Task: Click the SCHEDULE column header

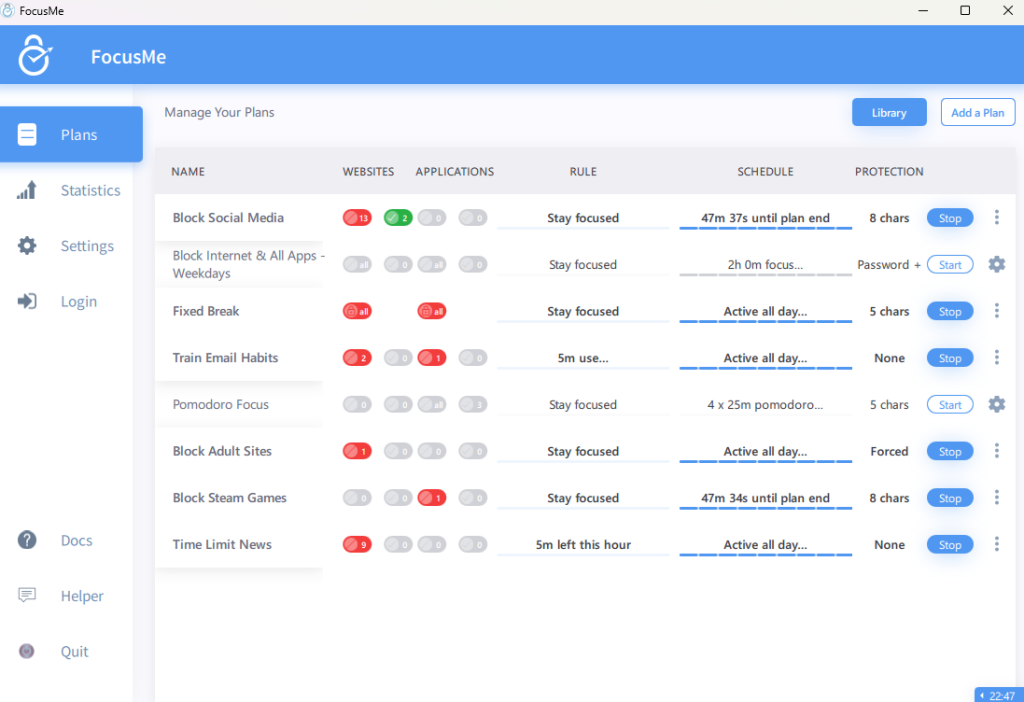Action: (x=765, y=172)
